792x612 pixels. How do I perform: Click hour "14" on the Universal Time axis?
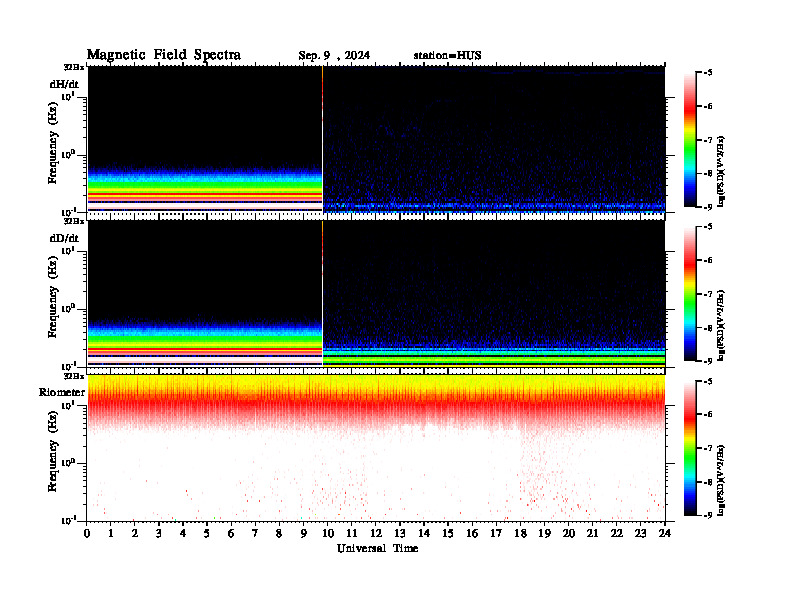click(424, 533)
